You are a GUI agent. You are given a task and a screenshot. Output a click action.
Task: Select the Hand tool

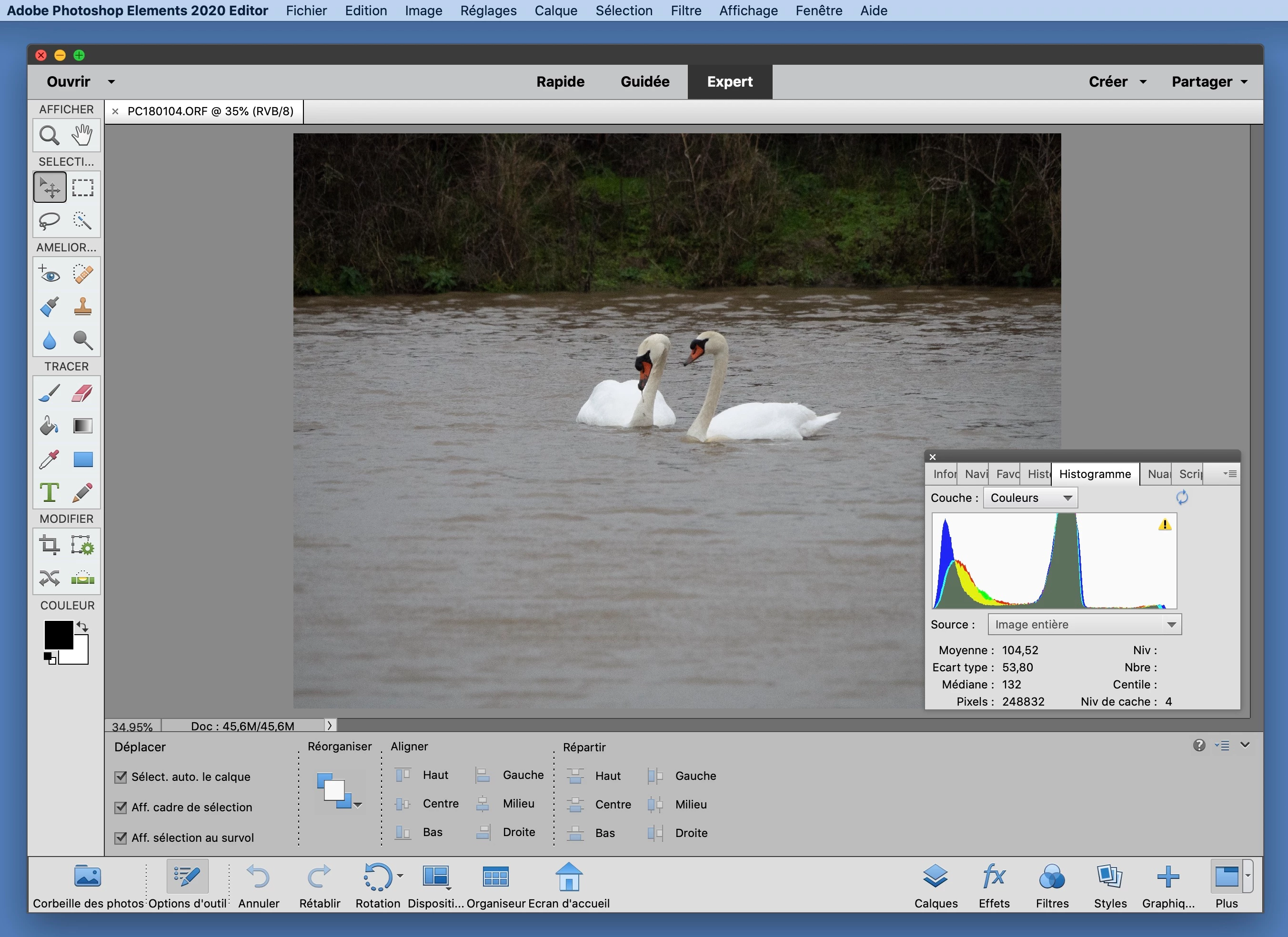[82, 136]
